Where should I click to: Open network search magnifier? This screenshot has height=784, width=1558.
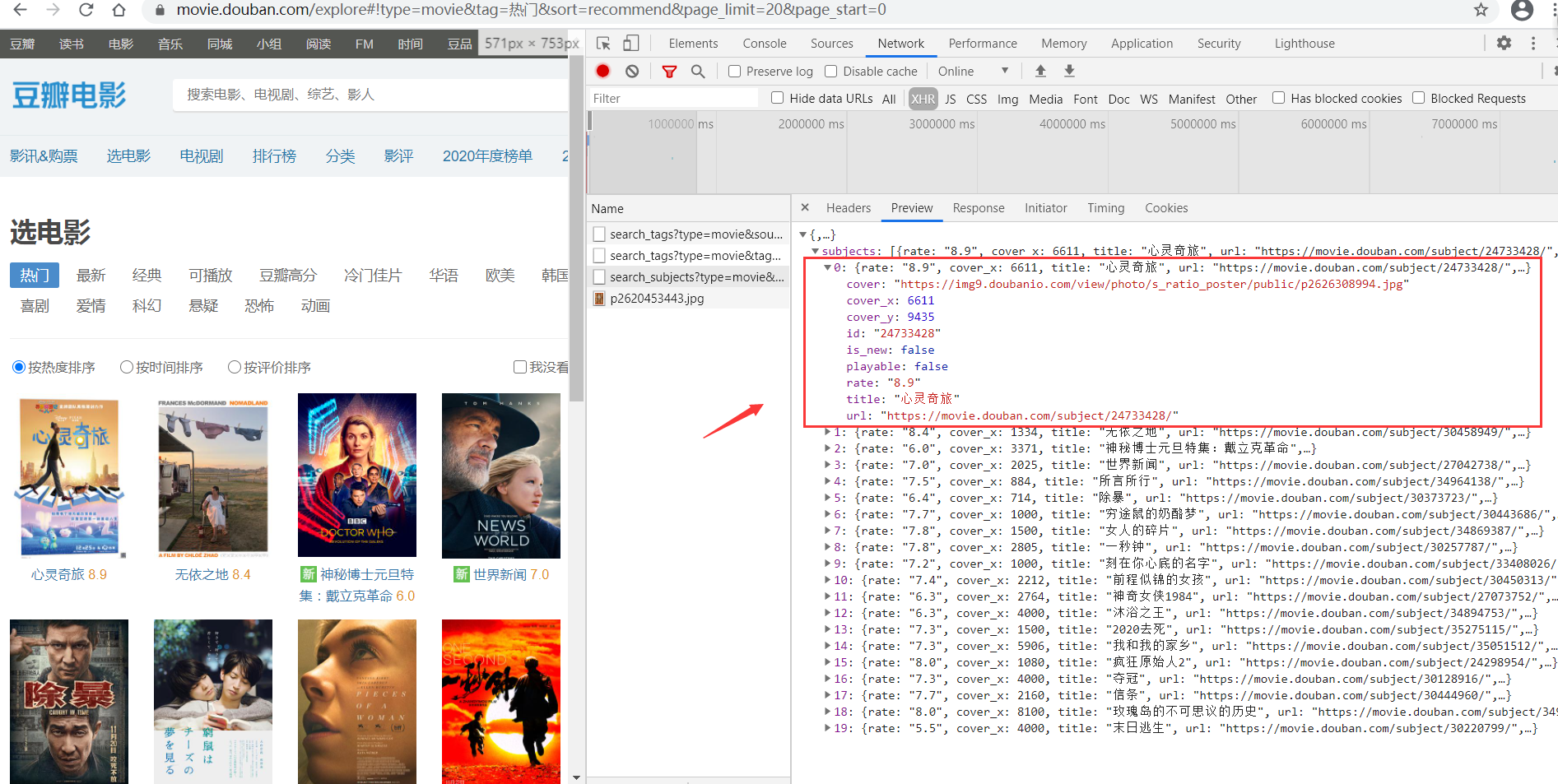tap(698, 72)
